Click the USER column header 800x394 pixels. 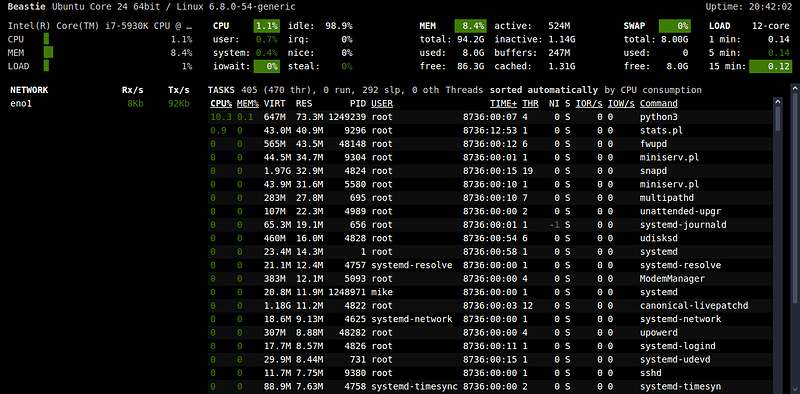tap(382, 104)
